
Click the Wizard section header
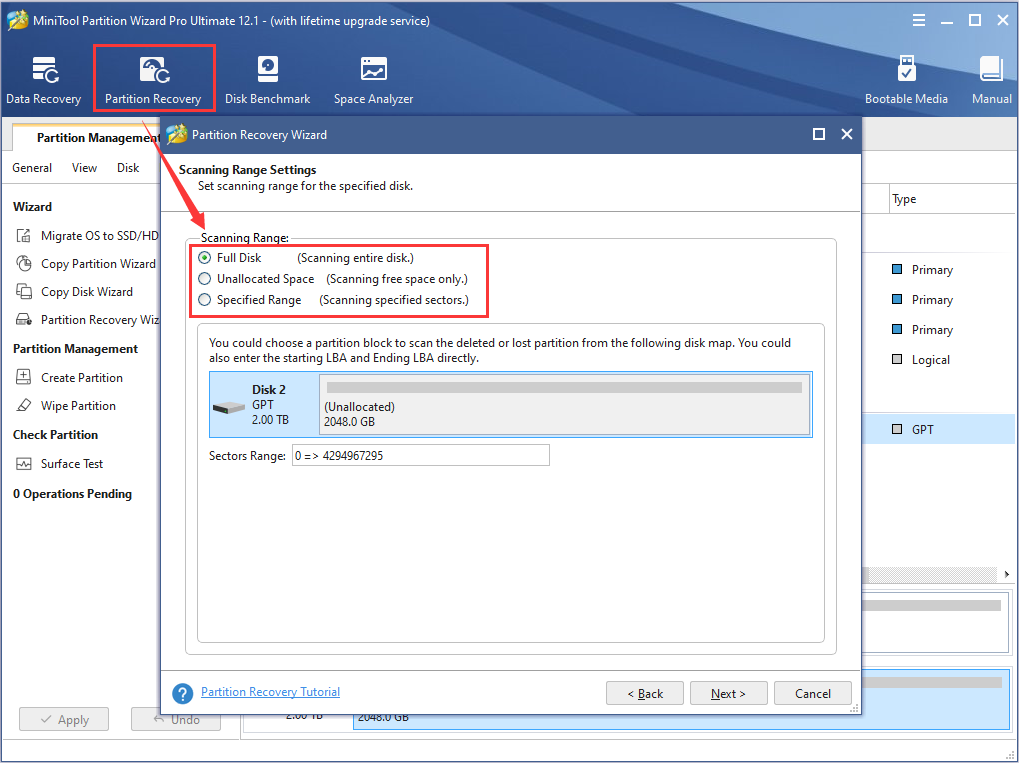32,207
